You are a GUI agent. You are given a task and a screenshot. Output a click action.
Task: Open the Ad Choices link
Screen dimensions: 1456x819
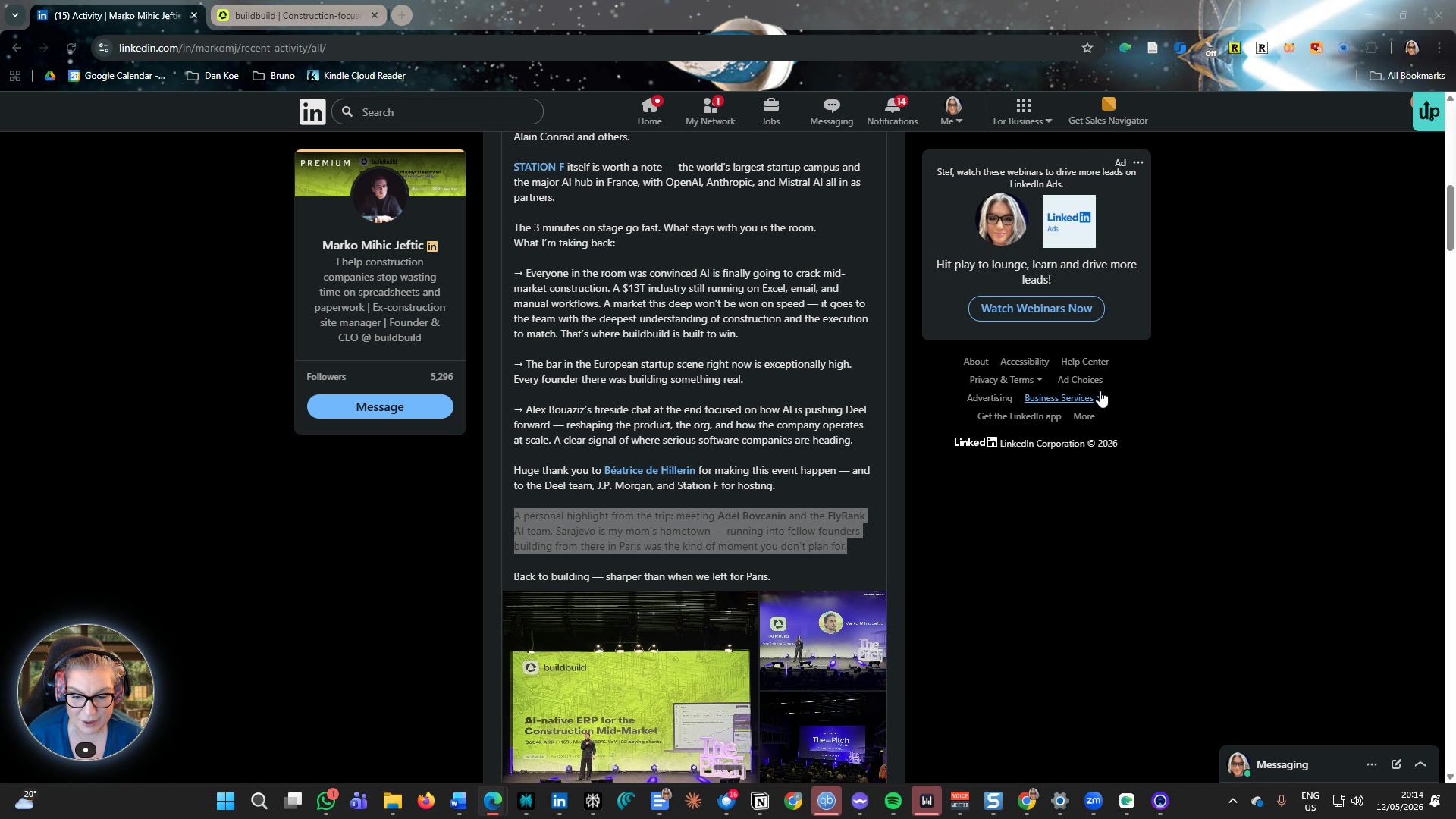click(1080, 380)
